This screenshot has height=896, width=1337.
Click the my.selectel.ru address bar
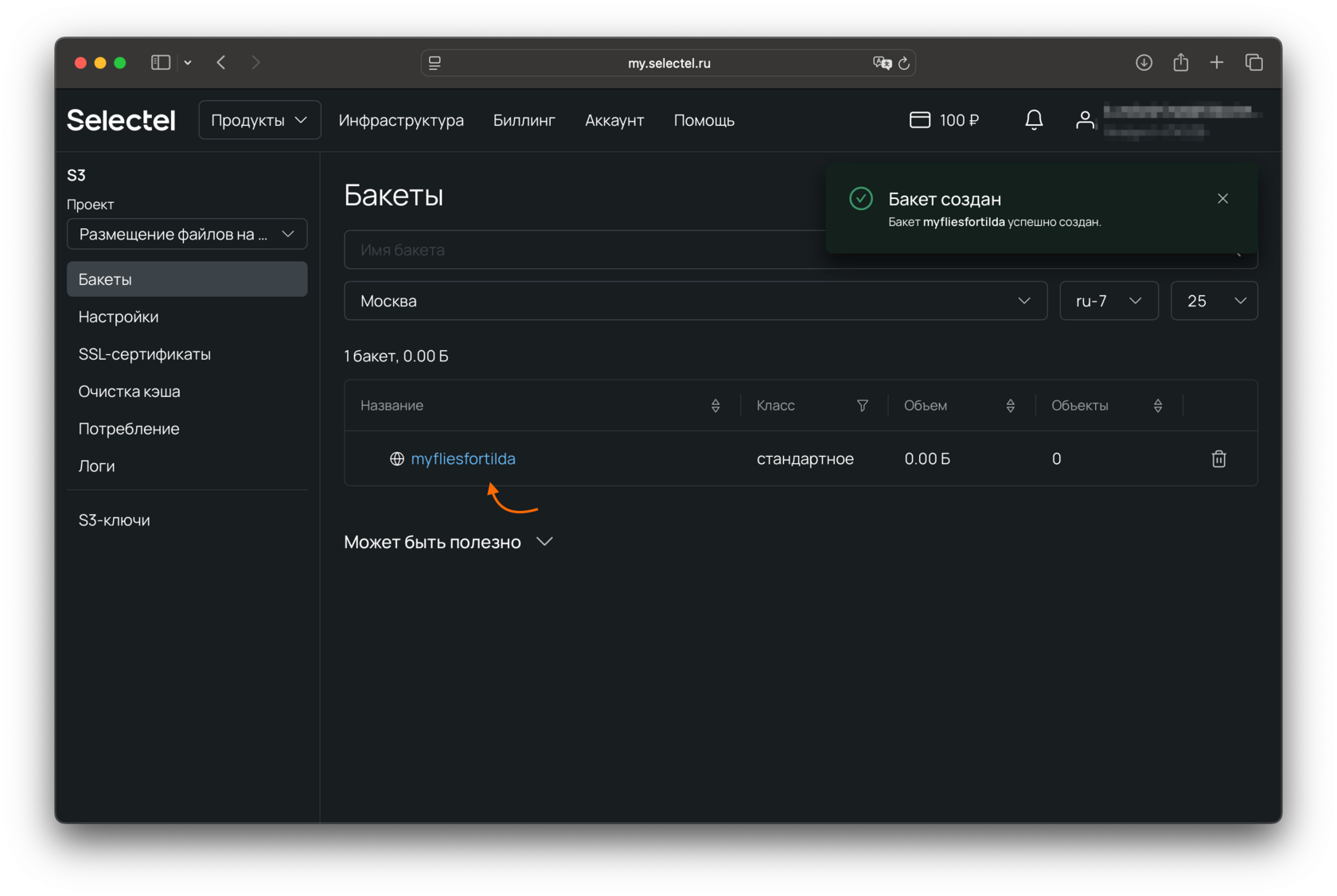668,63
